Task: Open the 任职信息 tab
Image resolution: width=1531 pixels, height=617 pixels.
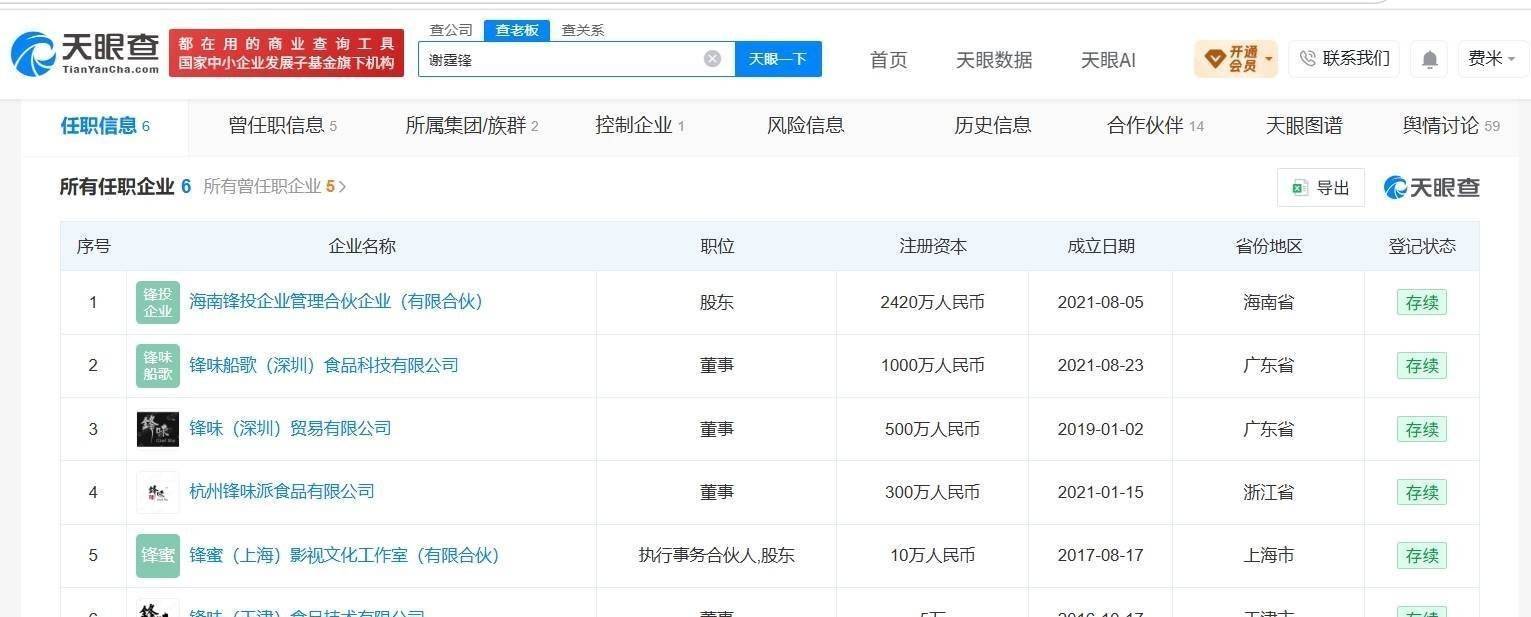Action: tap(105, 126)
